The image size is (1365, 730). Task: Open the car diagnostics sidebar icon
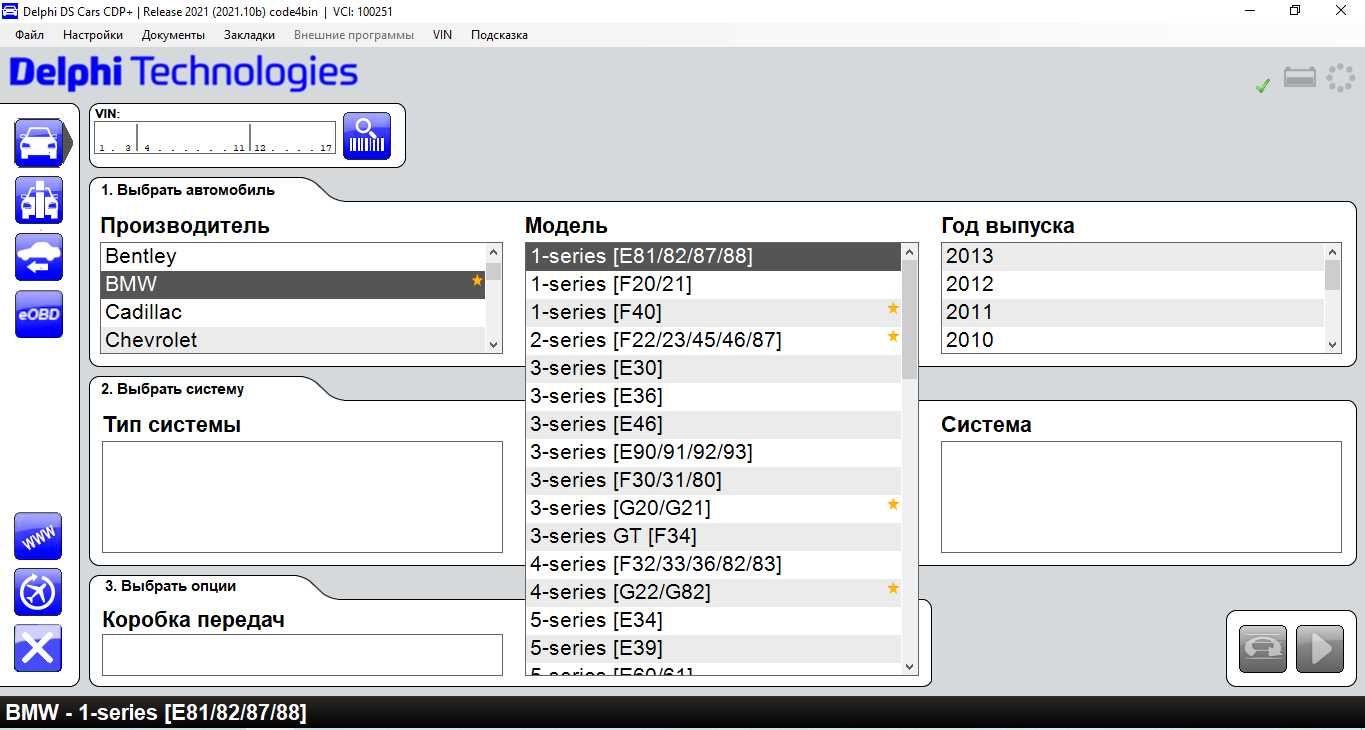tap(39, 143)
